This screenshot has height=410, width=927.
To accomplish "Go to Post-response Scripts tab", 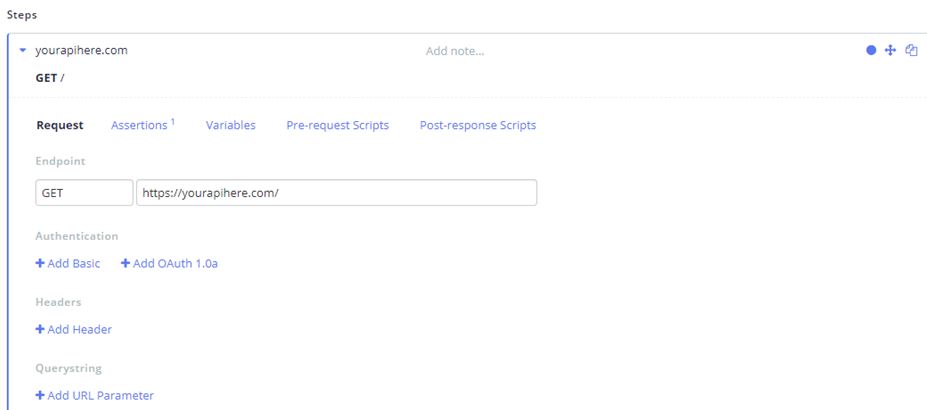I will [x=478, y=125].
